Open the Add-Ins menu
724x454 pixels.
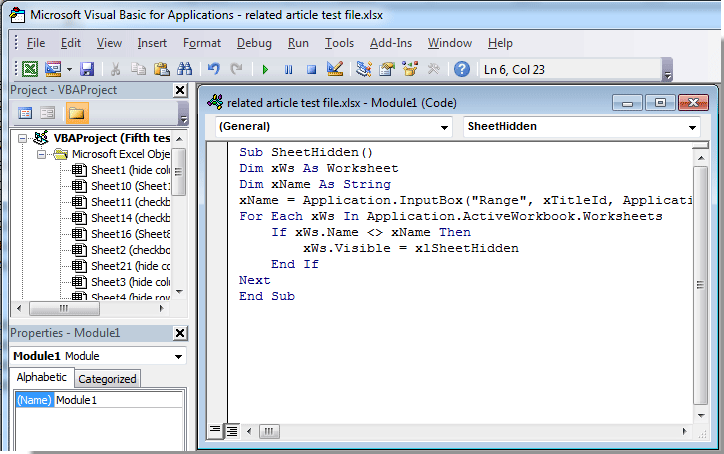coord(391,43)
